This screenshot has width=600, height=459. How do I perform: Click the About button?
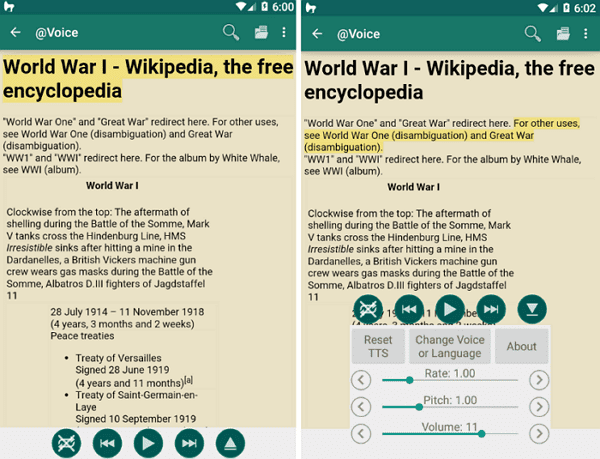(522, 346)
